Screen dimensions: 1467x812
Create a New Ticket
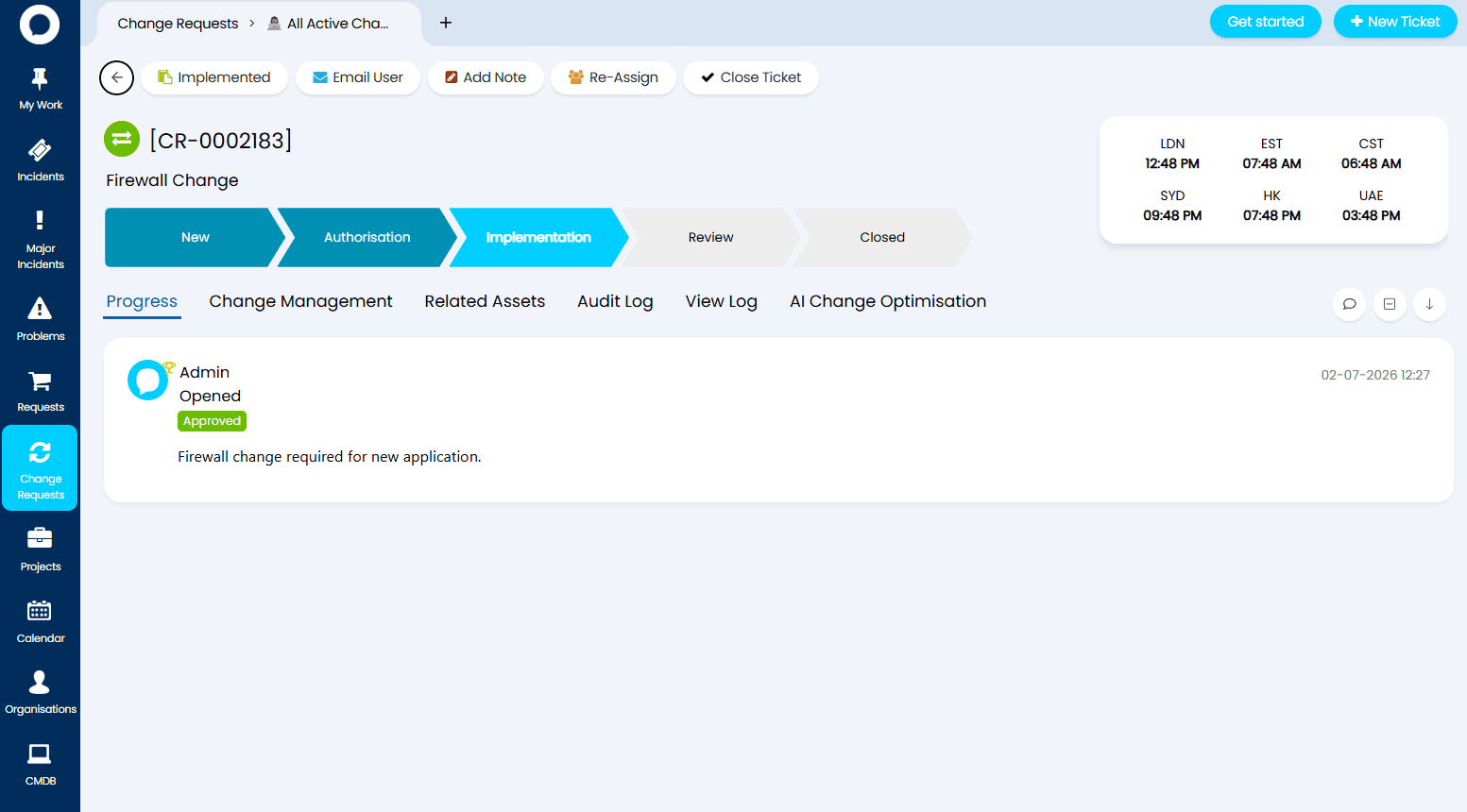coord(1394,22)
